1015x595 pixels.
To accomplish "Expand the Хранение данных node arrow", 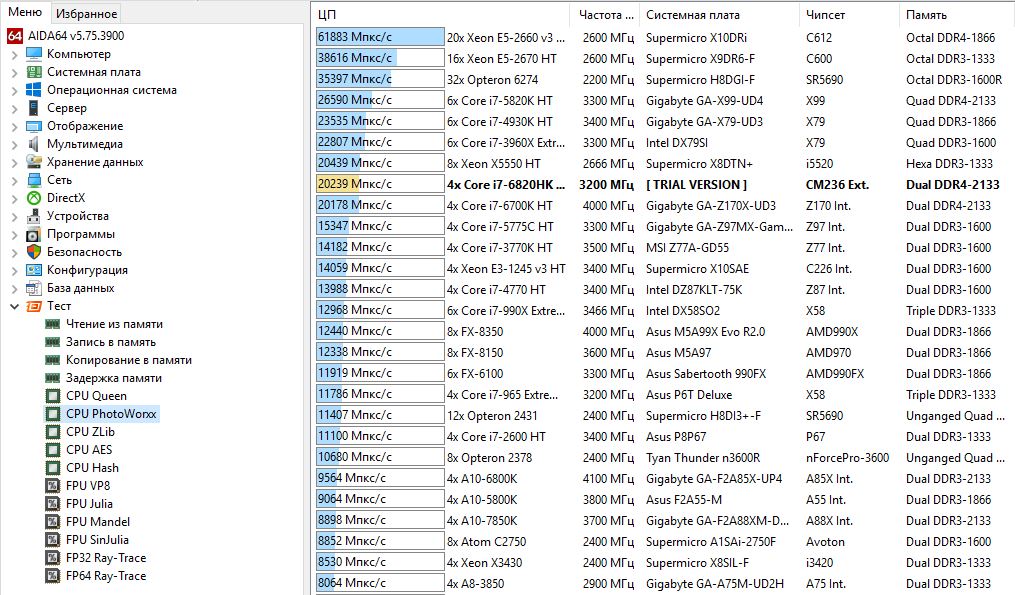I will click(14, 163).
